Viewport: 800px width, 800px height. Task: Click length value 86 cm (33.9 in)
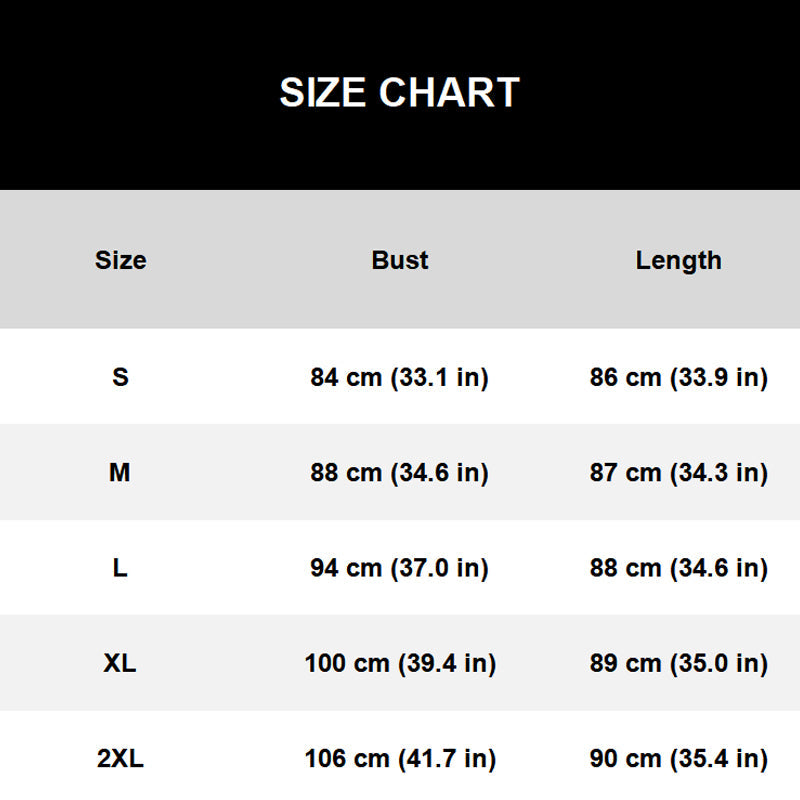(678, 377)
